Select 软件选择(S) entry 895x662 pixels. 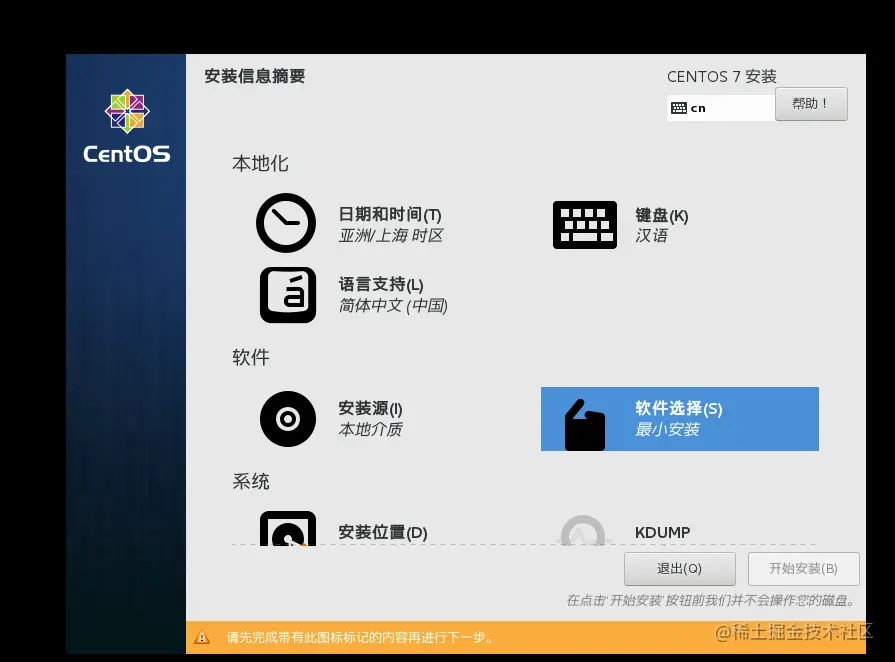pyautogui.click(x=679, y=419)
